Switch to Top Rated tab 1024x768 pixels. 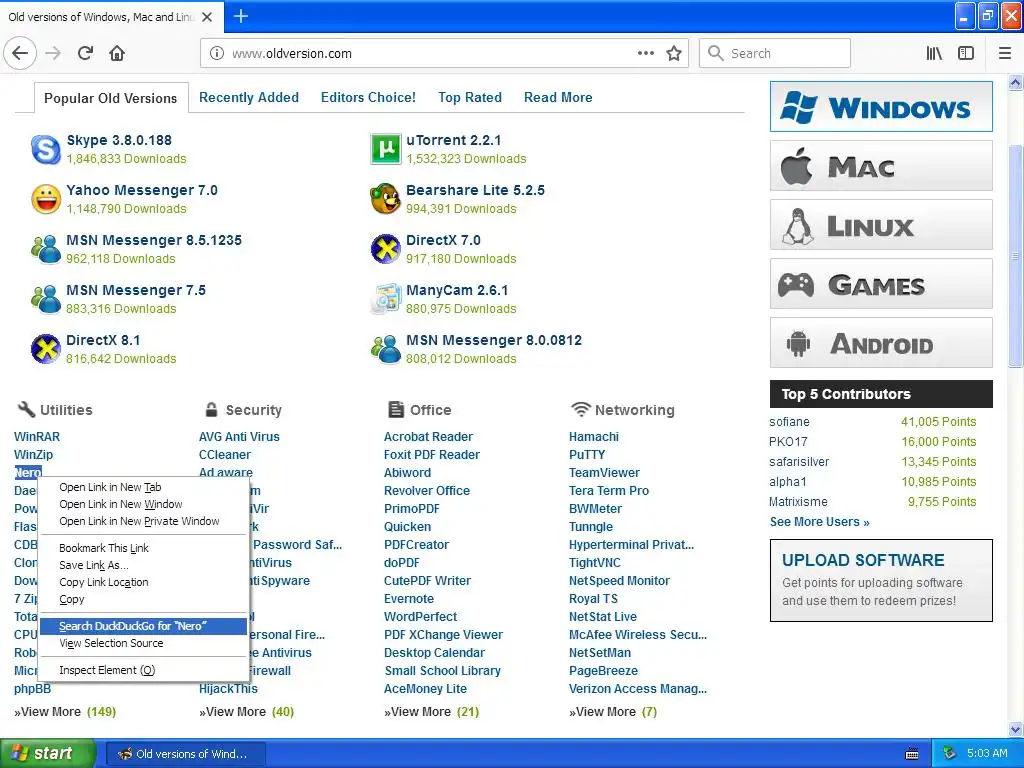[x=470, y=97]
